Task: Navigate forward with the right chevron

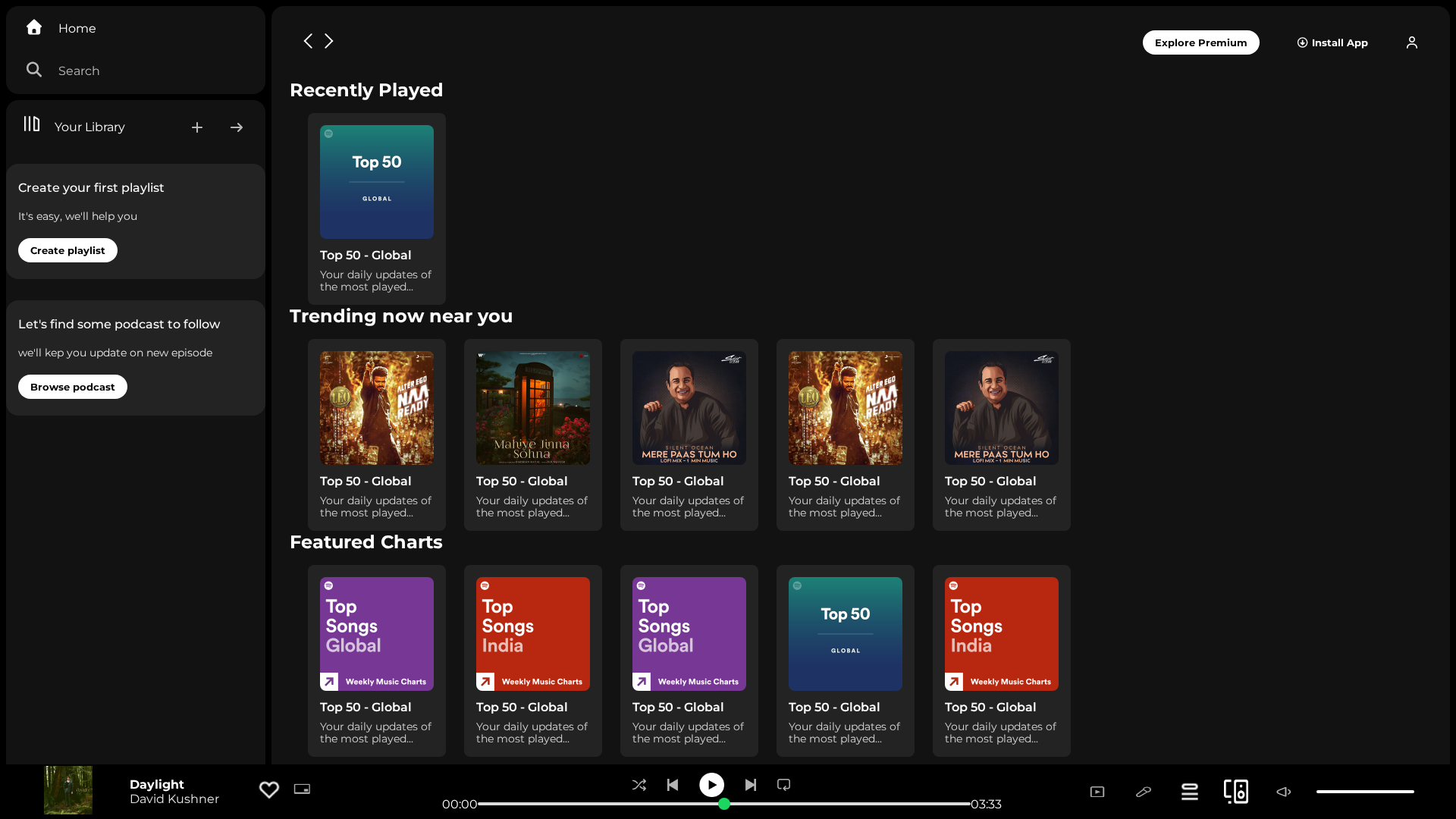Action: [x=329, y=41]
